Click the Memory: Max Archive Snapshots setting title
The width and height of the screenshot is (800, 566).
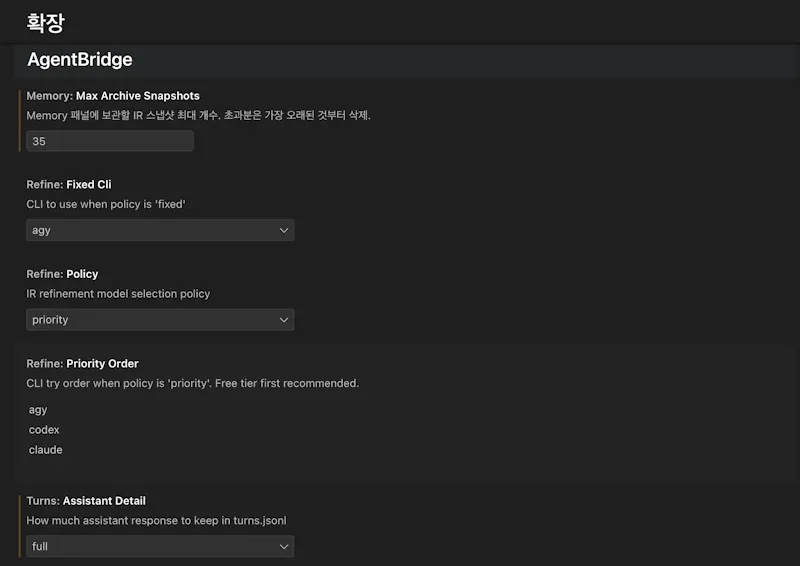(x=113, y=96)
